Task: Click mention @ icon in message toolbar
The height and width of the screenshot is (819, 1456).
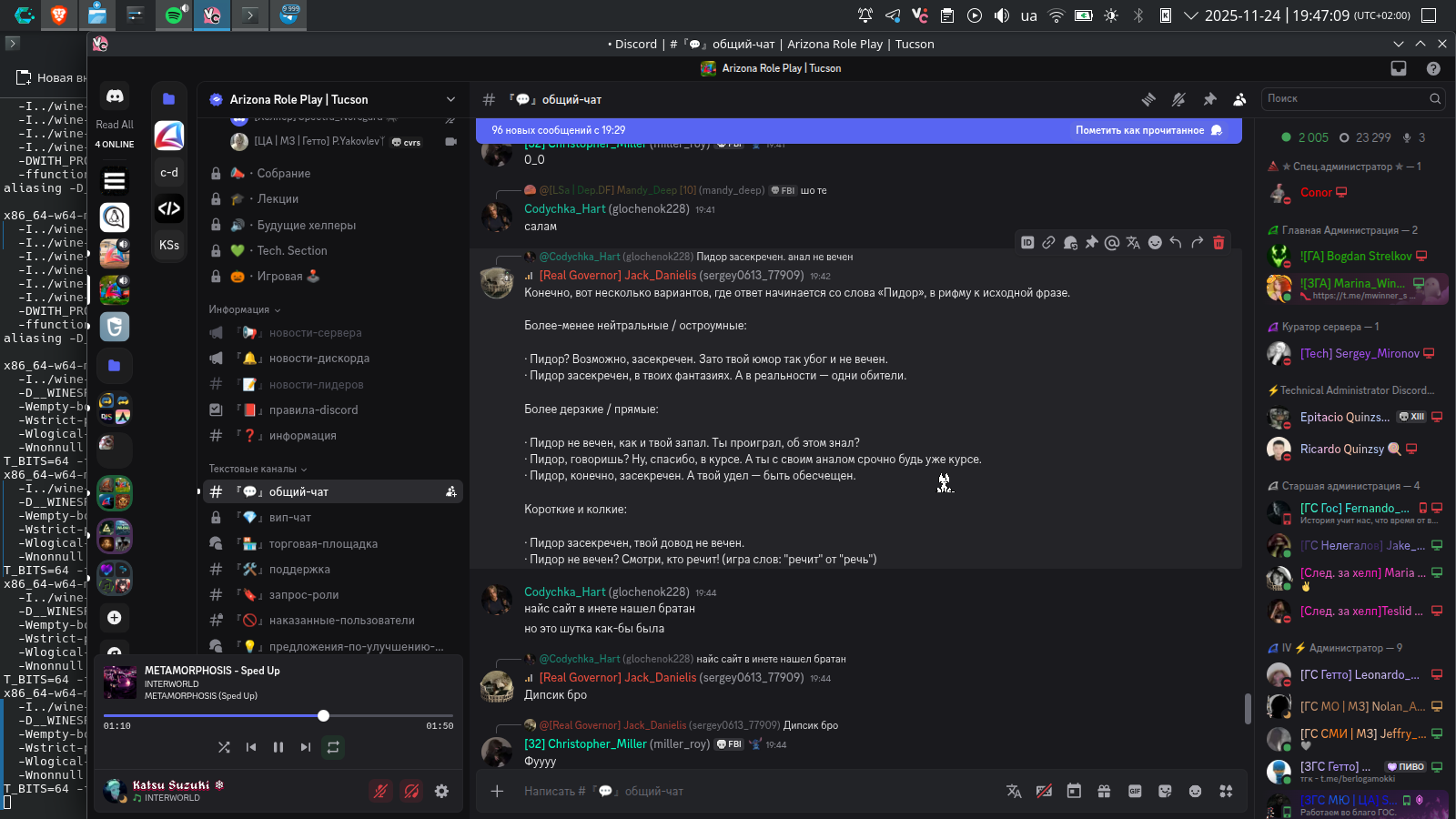Action: (1112, 242)
